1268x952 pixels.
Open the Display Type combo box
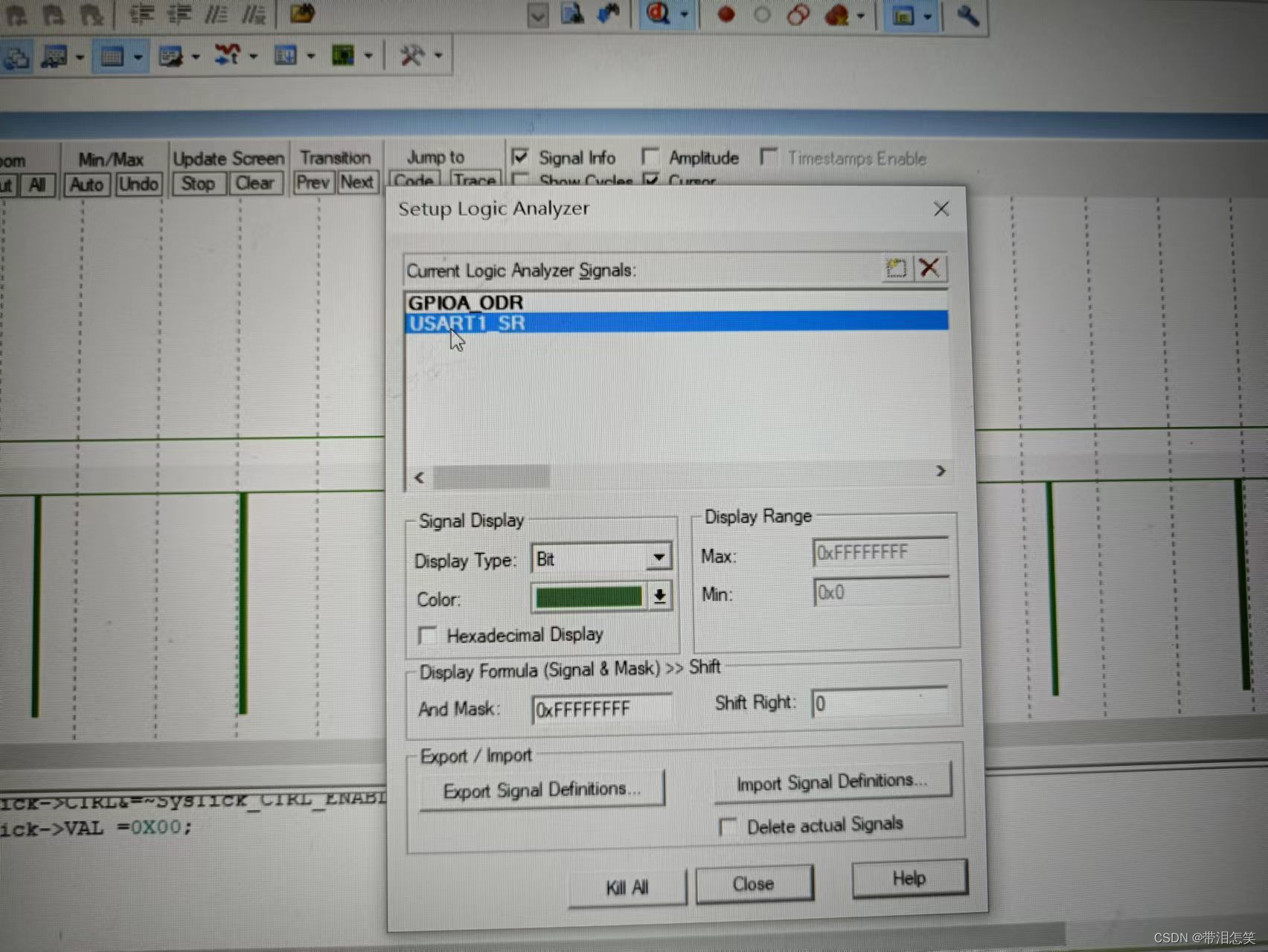click(x=601, y=559)
